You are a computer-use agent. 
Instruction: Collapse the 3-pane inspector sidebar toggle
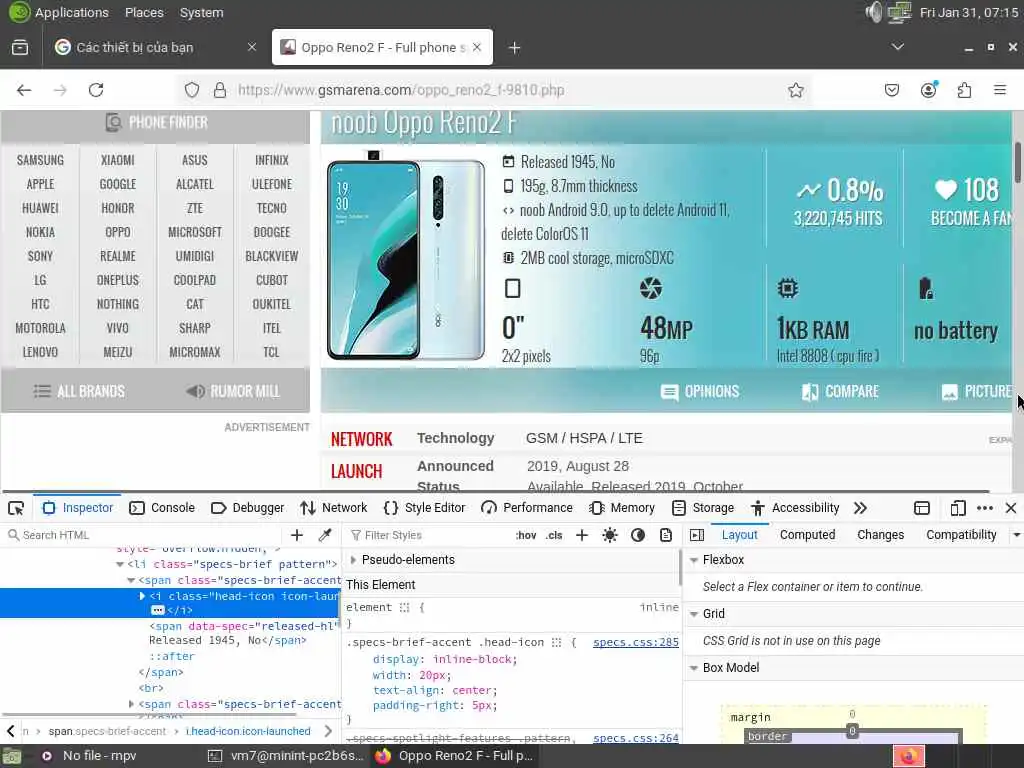coord(697,536)
